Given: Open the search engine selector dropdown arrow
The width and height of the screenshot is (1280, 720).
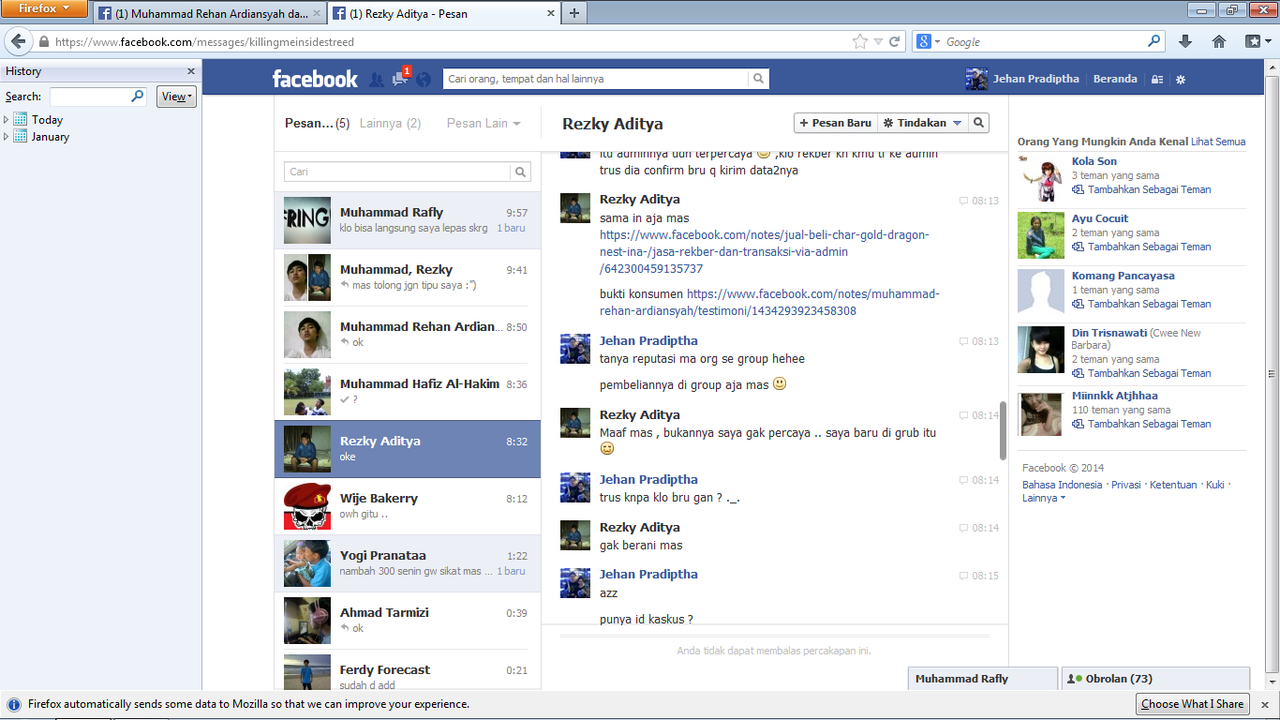Looking at the screenshot, I should pos(937,42).
